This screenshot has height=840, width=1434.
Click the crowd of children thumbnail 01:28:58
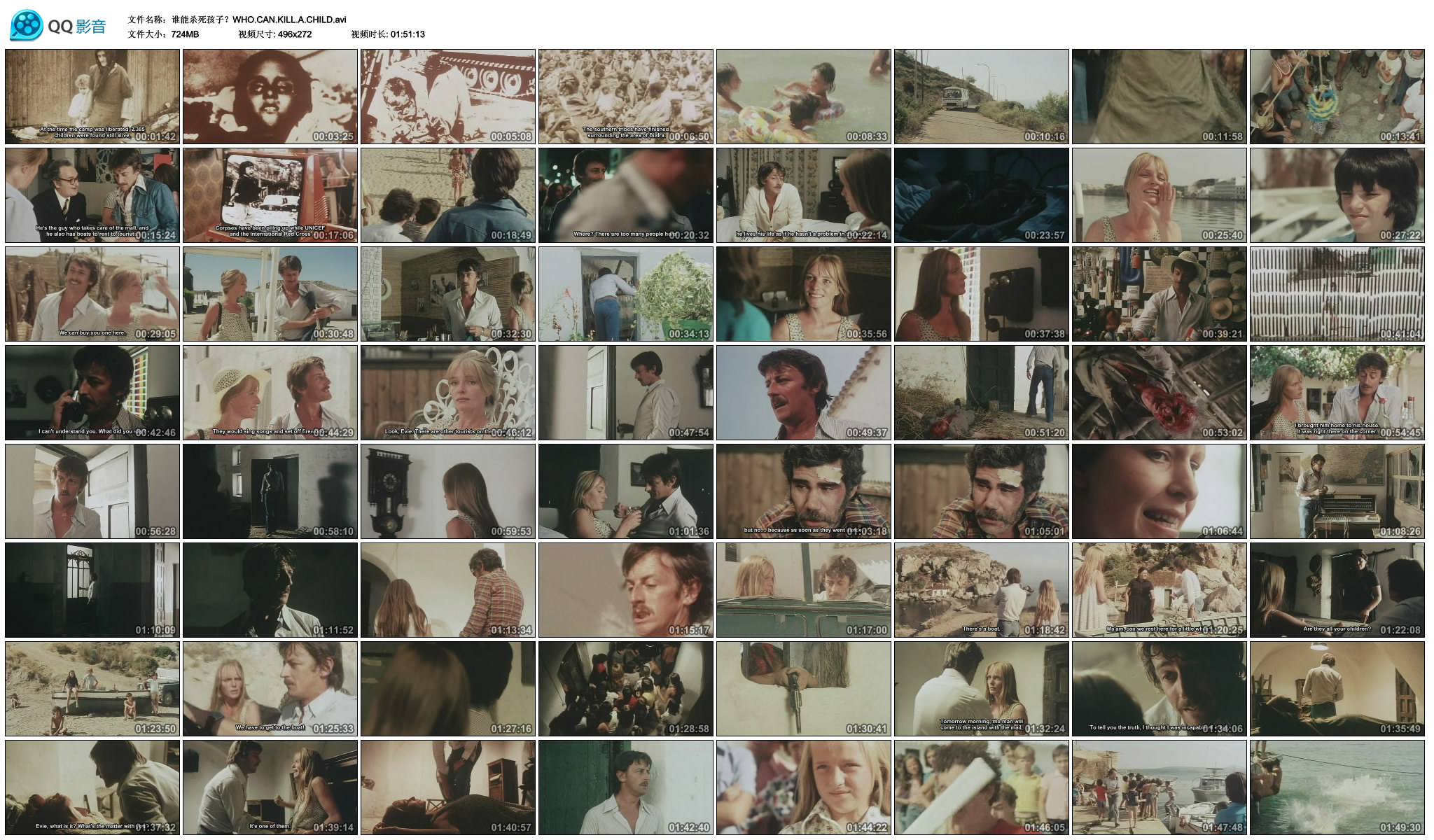[625, 689]
